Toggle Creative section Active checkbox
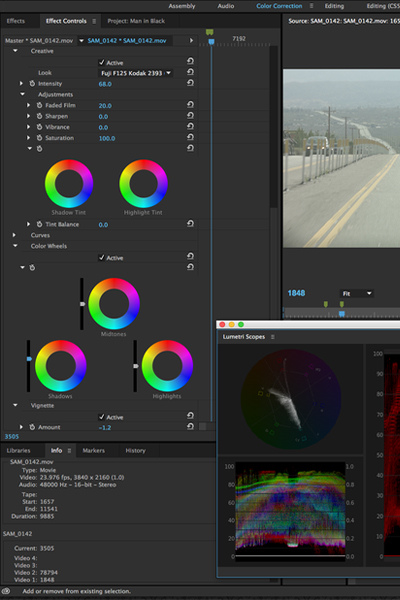This screenshot has width=400, height=600. click(102, 62)
